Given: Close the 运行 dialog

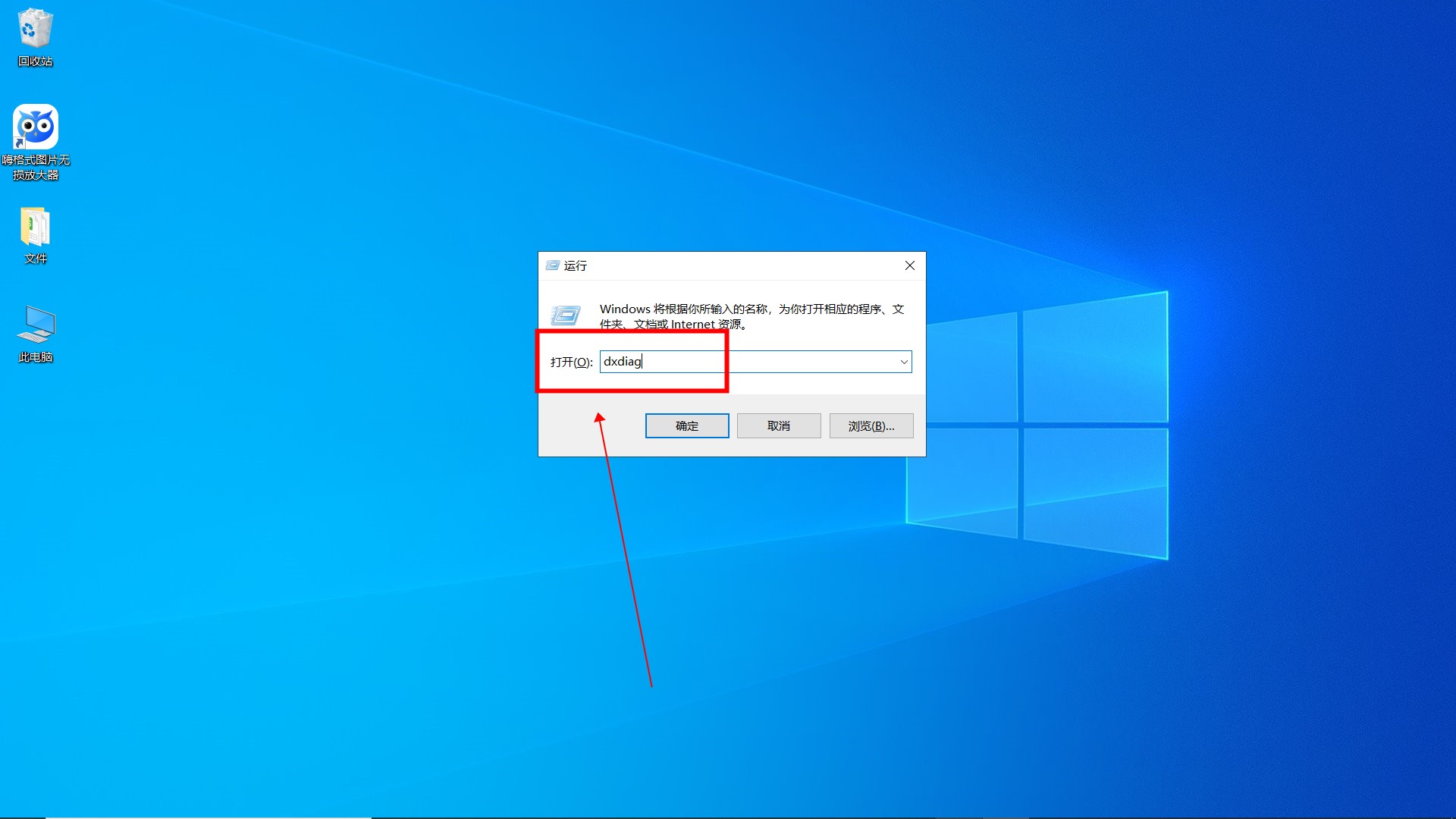Looking at the screenshot, I should pos(909,265).
